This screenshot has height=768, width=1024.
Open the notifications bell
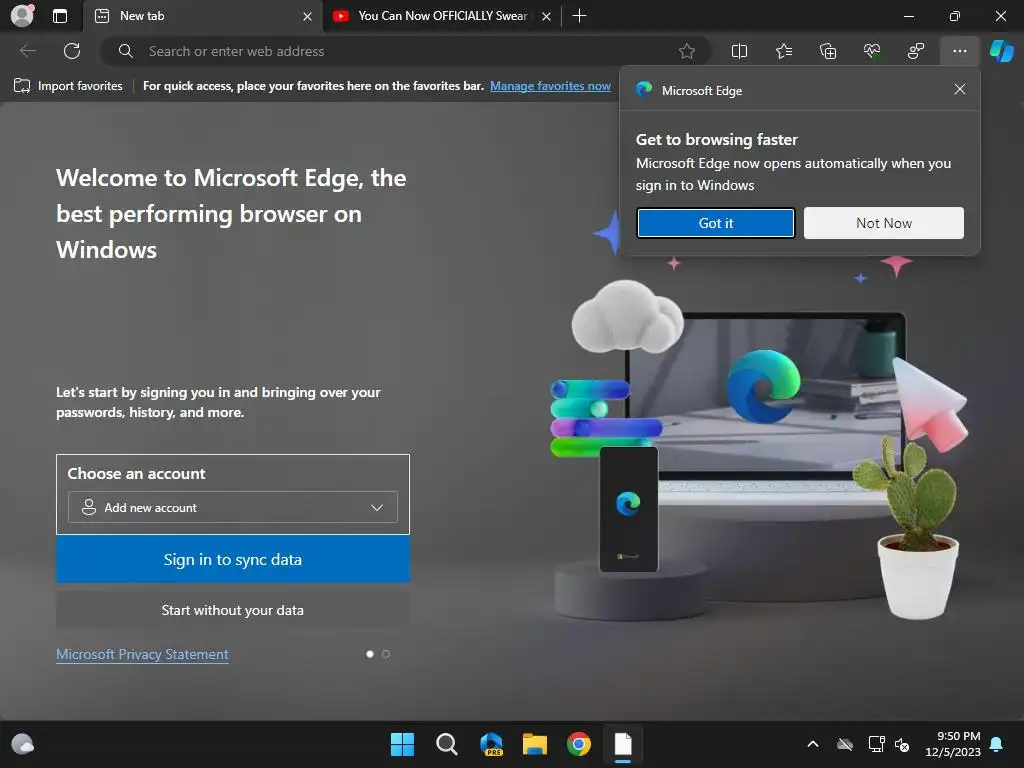(997, 744)
